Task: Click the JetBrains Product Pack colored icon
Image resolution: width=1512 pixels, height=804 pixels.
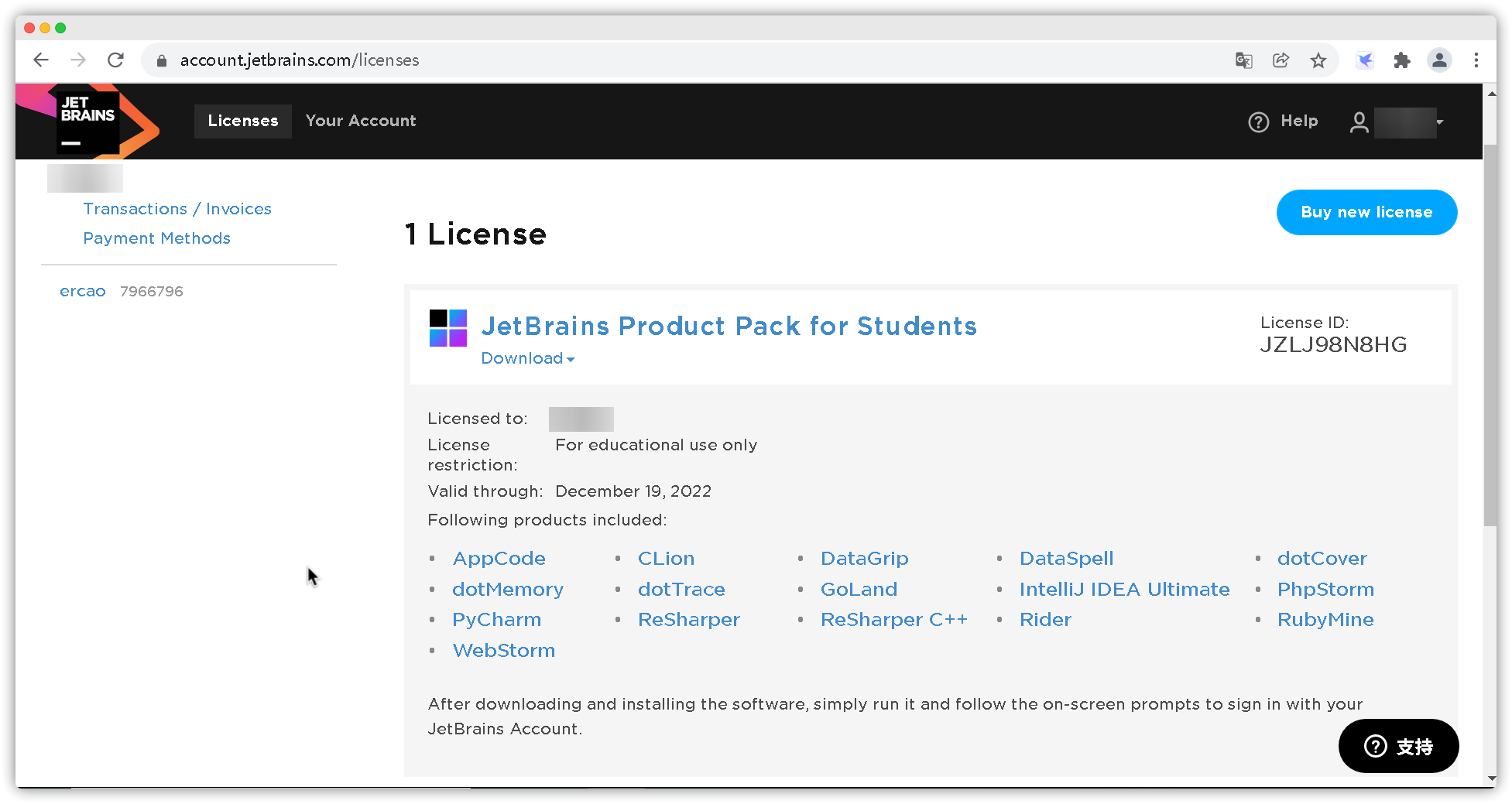Action: click(x=447, y=327)
